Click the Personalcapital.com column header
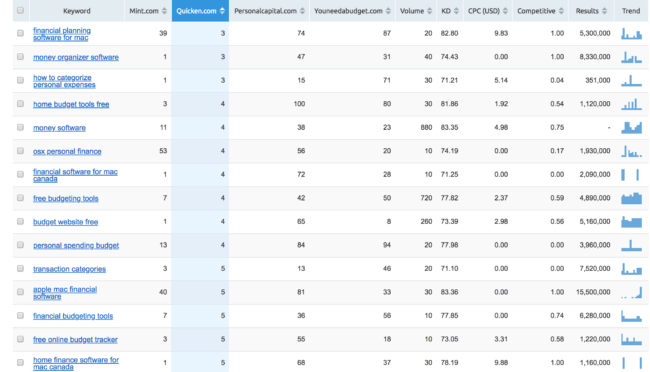This screenshot has height=372, width=650. [269, 11]
